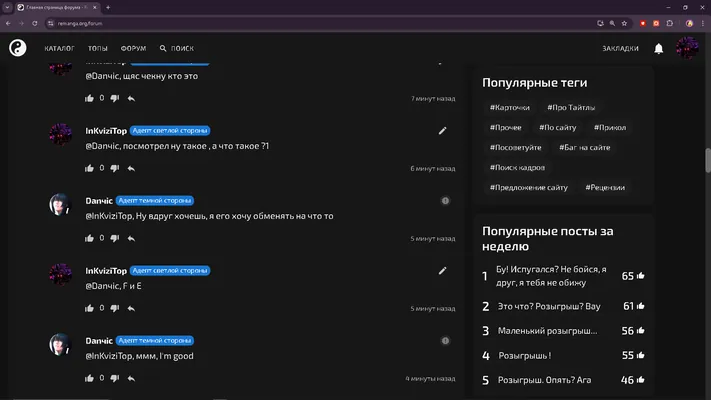This screenshot has width=711, height=400.
Task: Open the Топы menu item
Action: coord(97,48)
